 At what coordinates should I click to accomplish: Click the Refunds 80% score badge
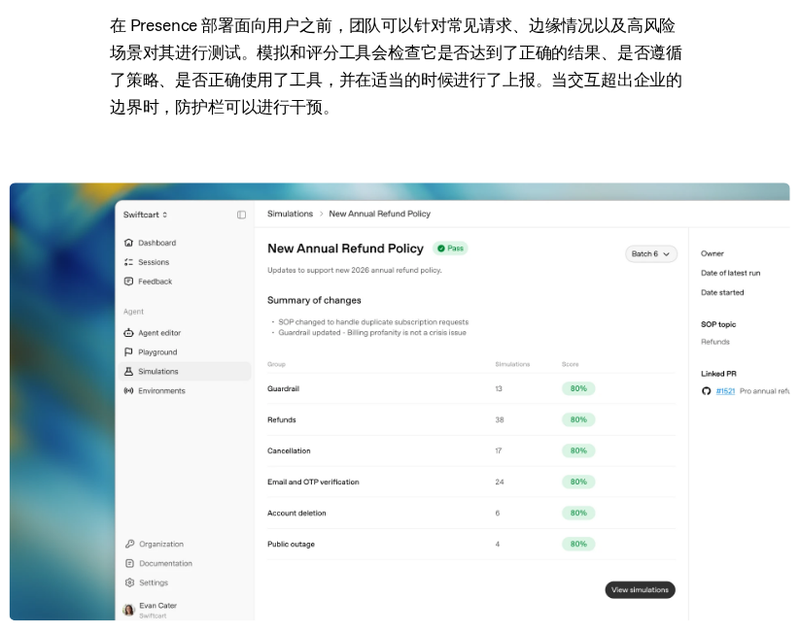point(579,420)
